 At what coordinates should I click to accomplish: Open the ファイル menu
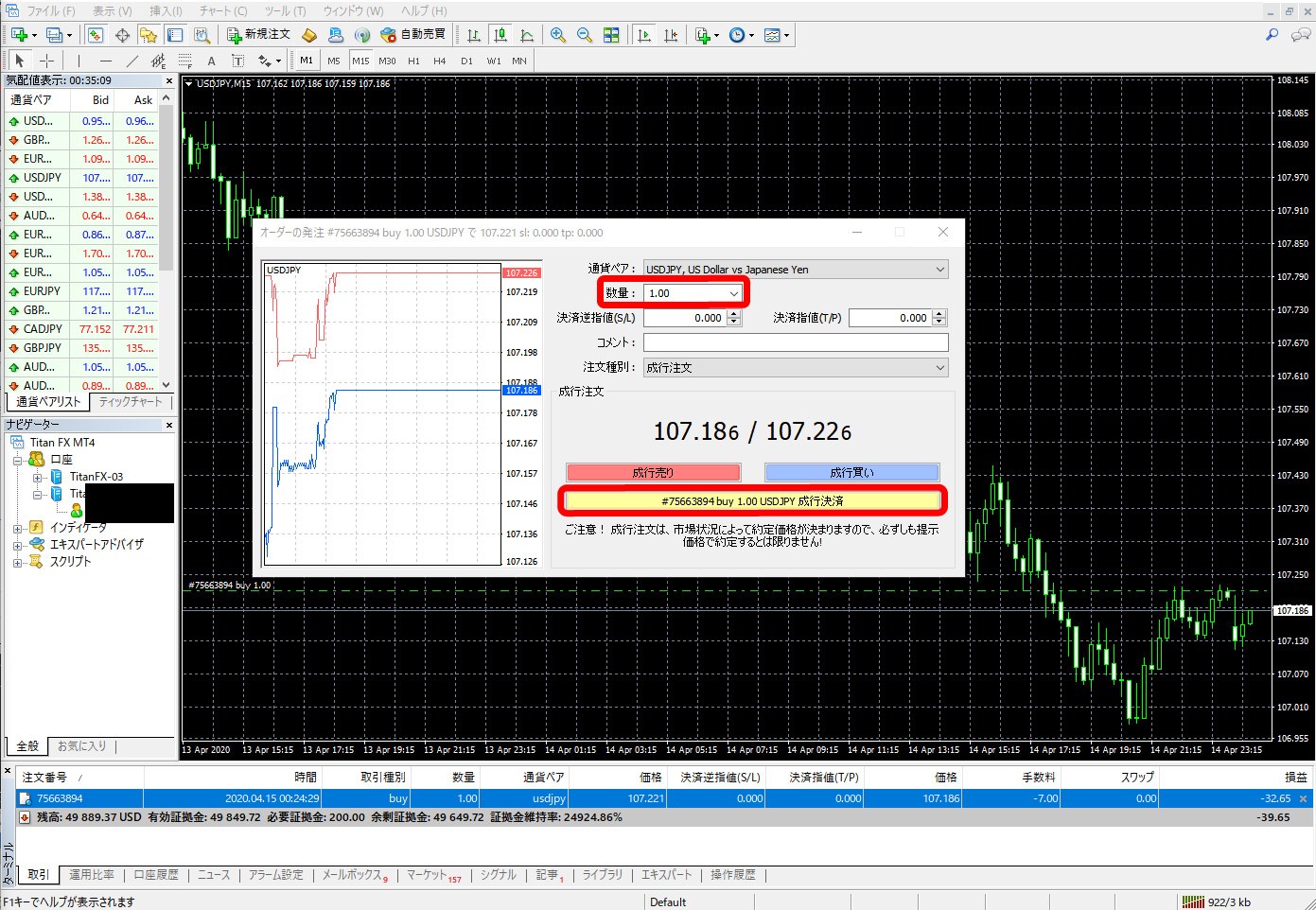click(50, 10)
